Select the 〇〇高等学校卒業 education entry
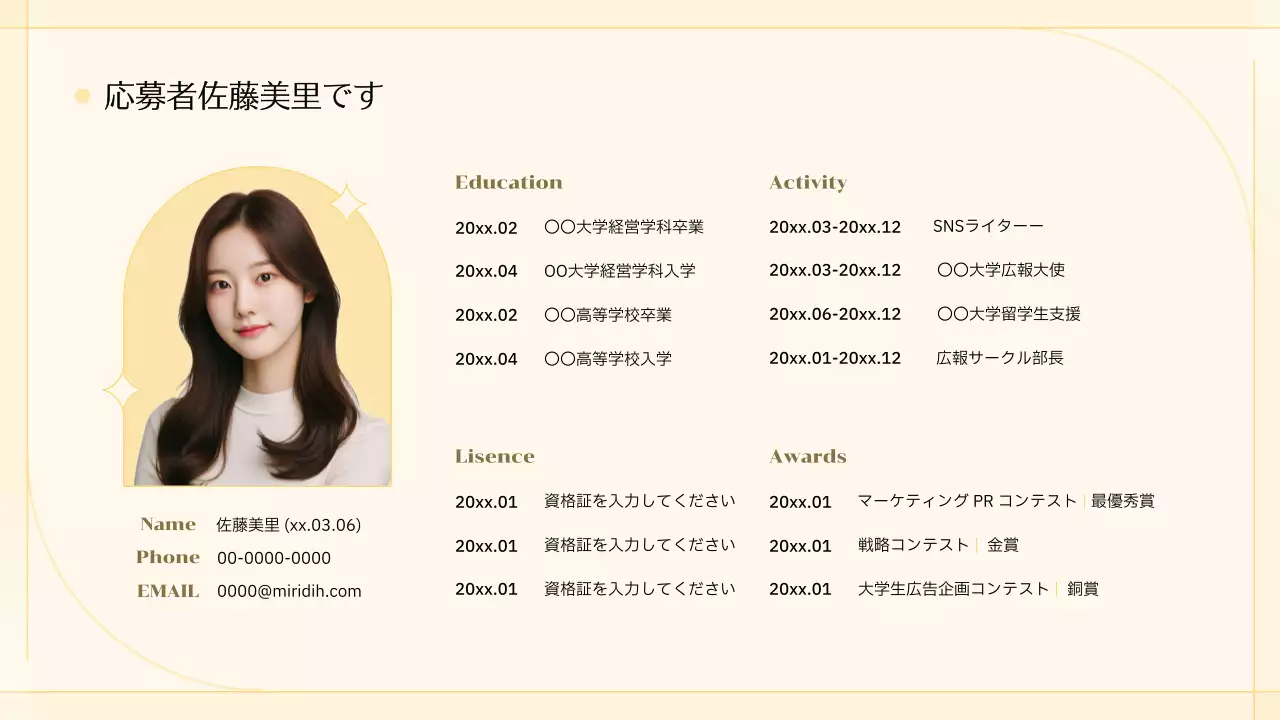Viewport: 1280px width, 720px height. click(x=607, y=315)
